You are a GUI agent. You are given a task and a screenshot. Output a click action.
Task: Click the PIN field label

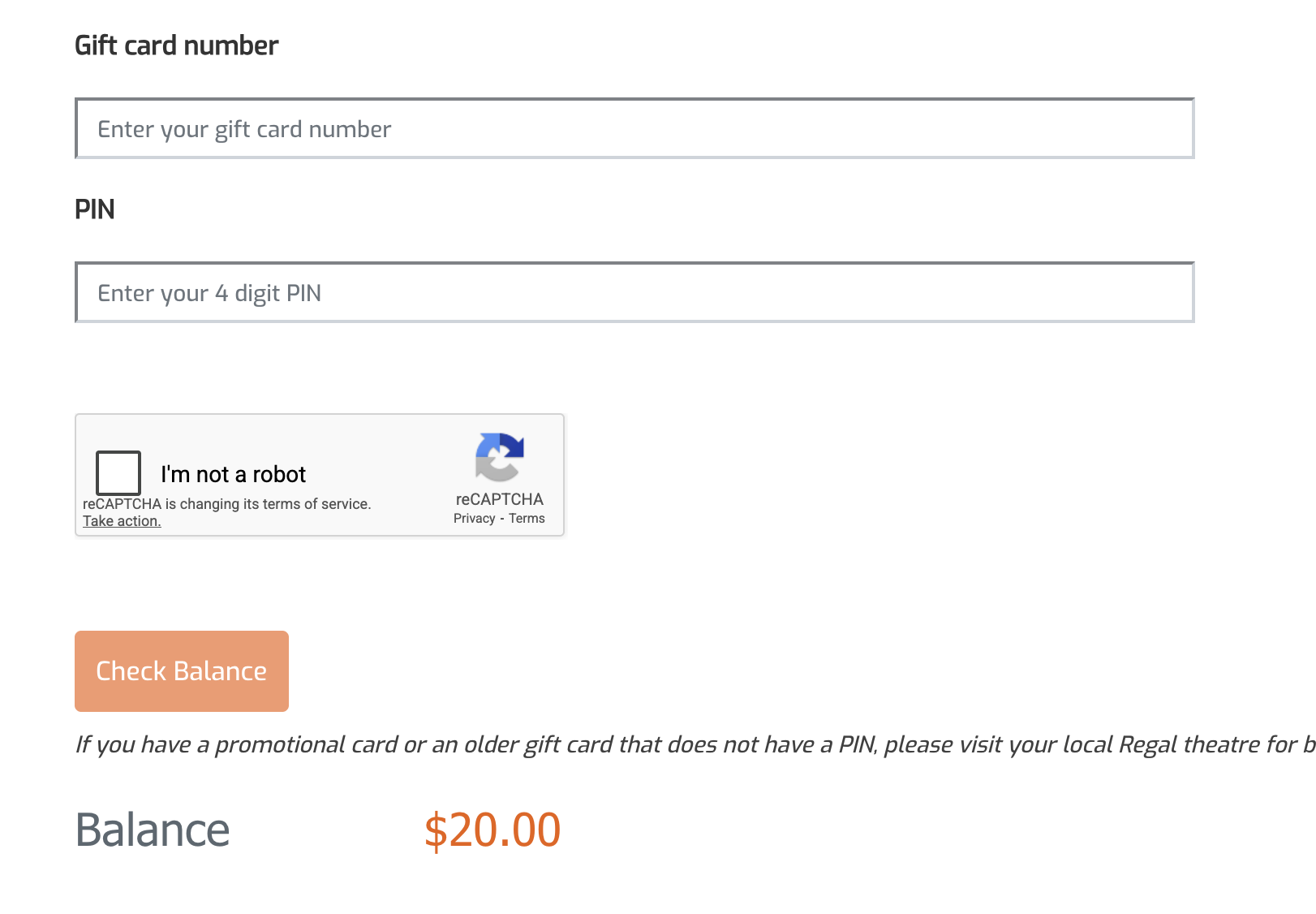pyautogui.click(x=94, y=209)
